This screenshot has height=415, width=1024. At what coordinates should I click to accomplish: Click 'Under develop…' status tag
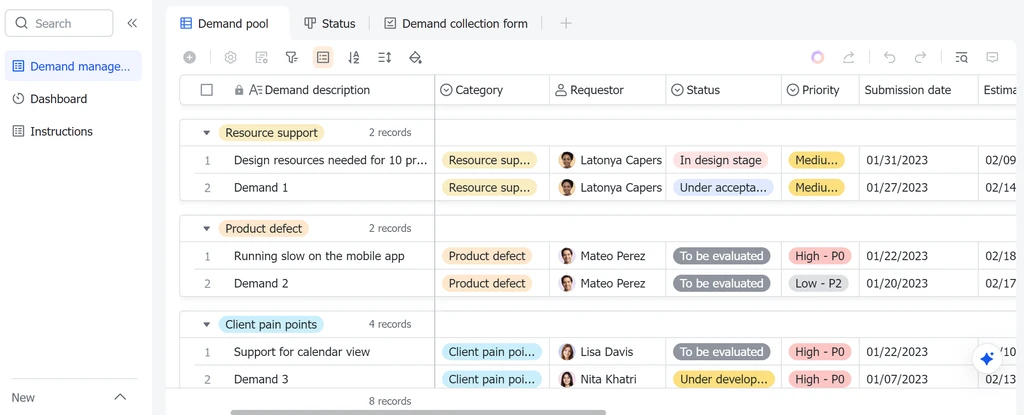tap(724, 379)
